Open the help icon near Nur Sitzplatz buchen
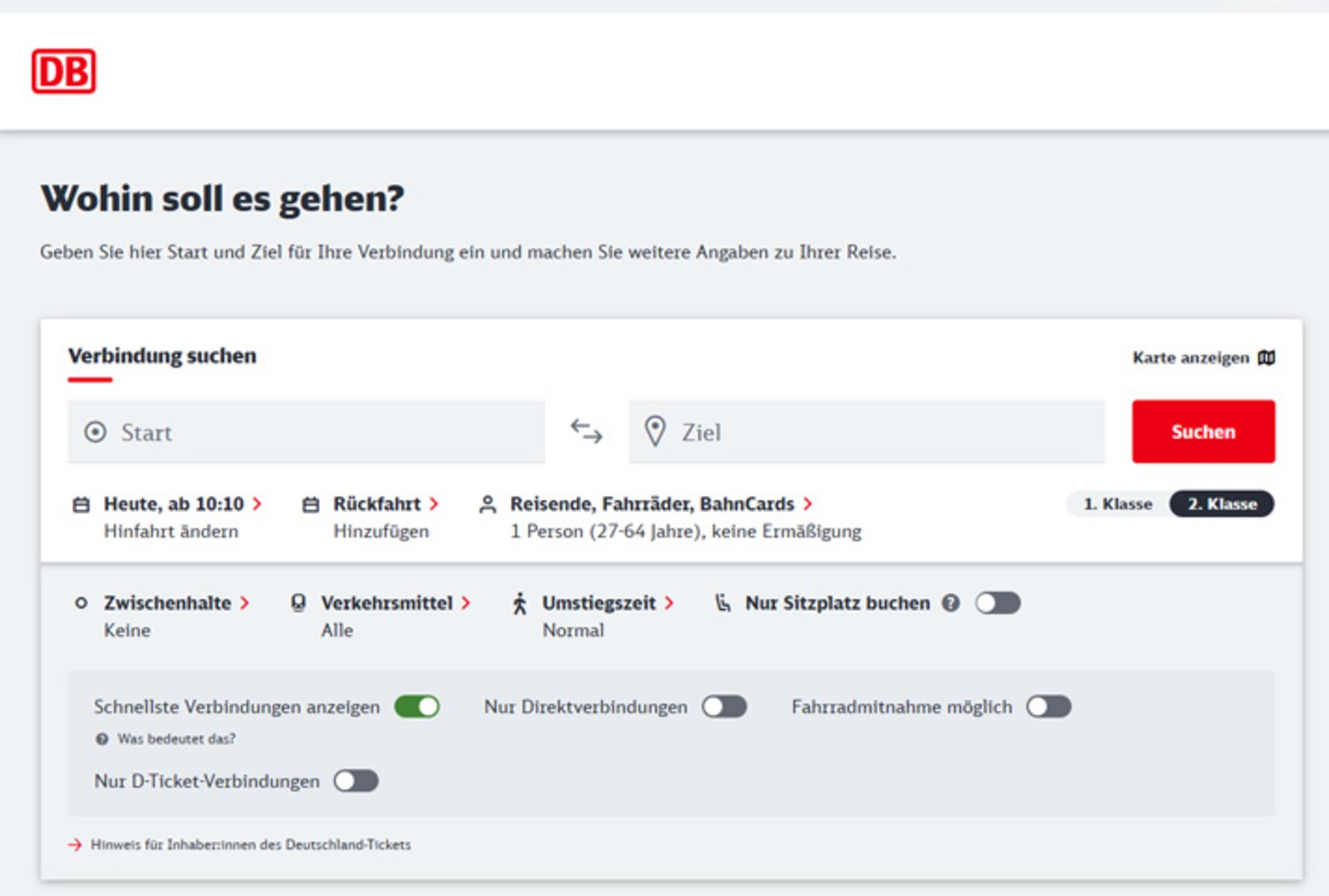This screenshot has width=1329, height=896. tap(952, 603)
